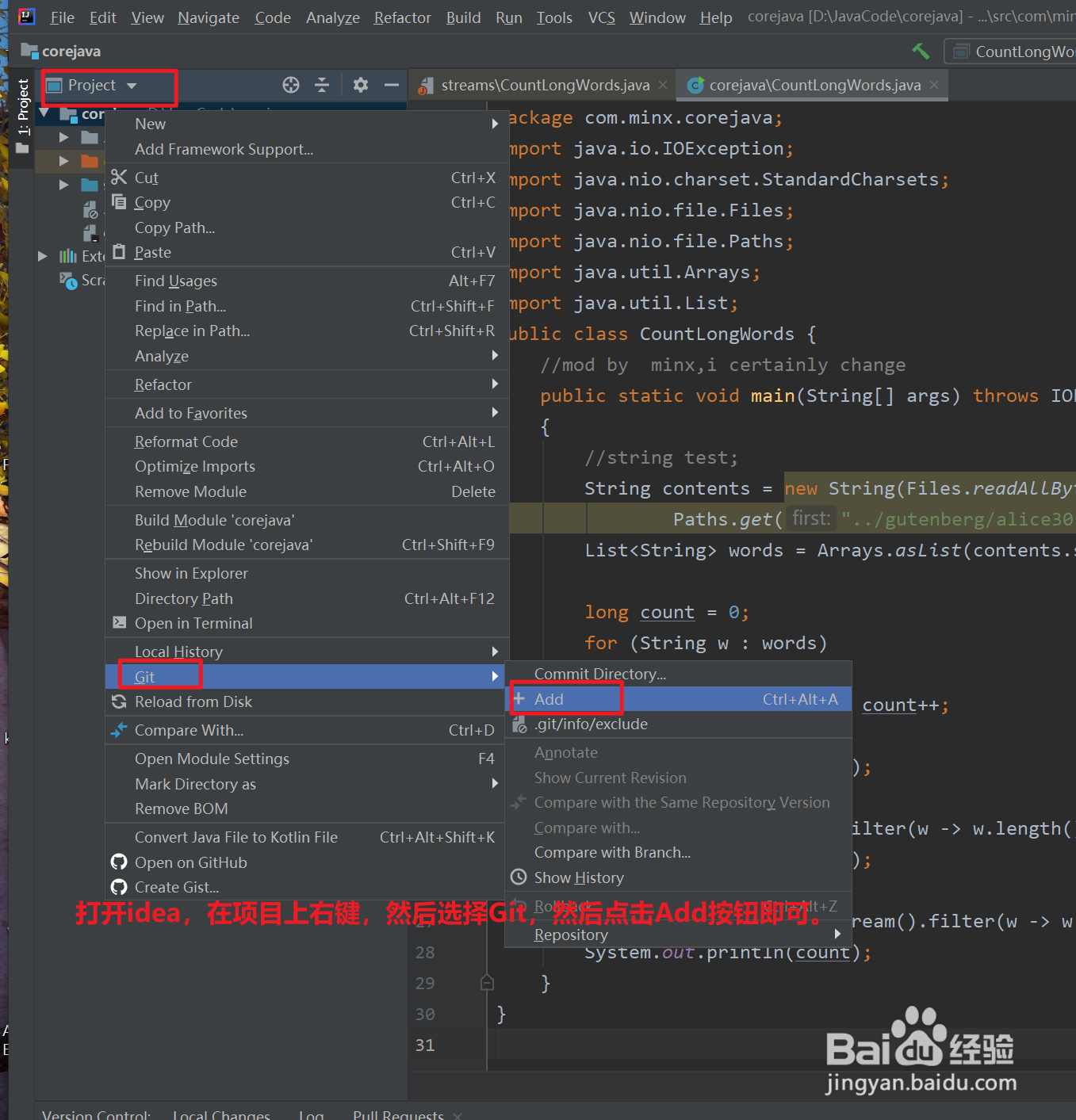This screenshot has width=1076, height=1120.
Task: Click the locate/scroll-from-source target icon
Action: click(291, 85)
